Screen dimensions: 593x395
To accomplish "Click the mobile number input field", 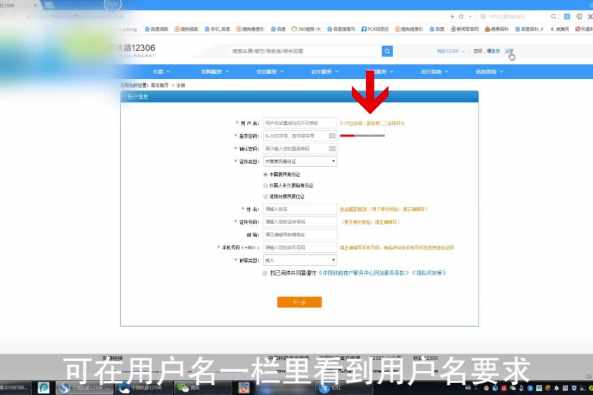I will tap(300, 247).
